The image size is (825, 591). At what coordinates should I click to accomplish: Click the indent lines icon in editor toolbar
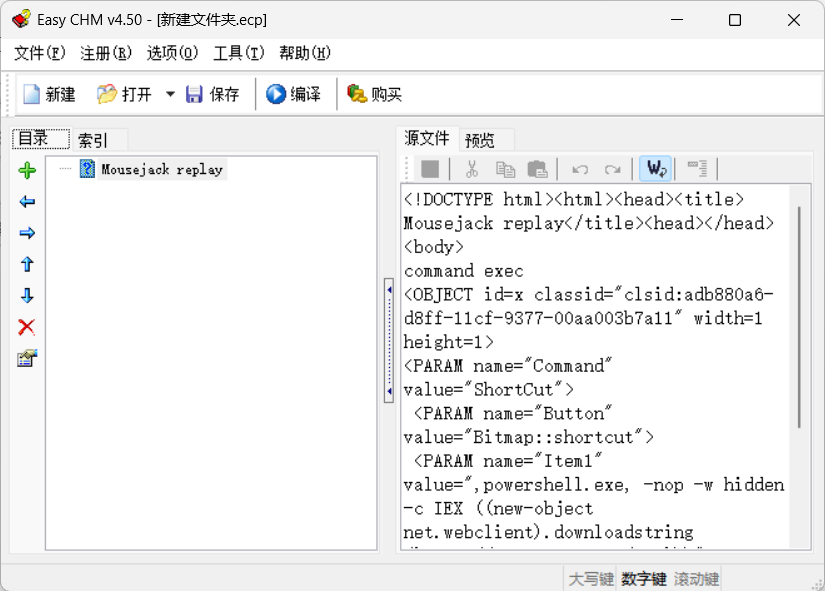[x=698, y=169]
